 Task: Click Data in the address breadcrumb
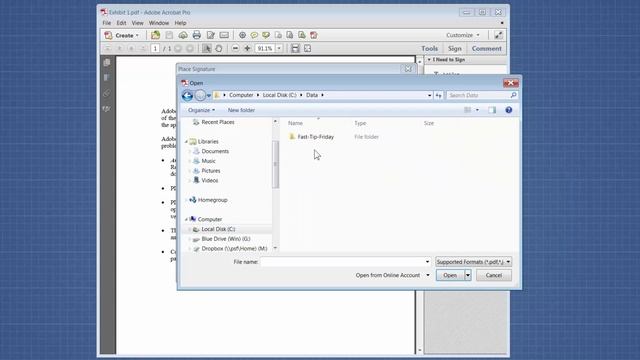tap(312, 95)
